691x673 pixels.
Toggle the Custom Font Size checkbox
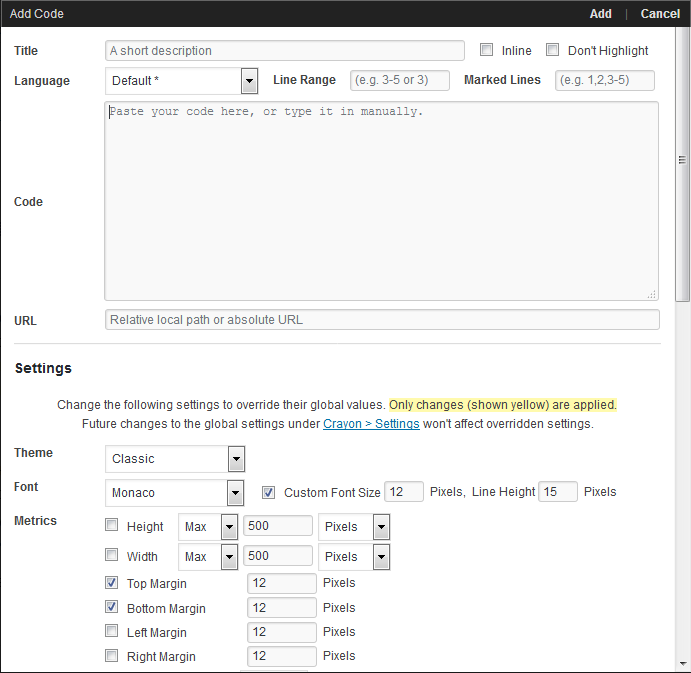pos(268,492)
